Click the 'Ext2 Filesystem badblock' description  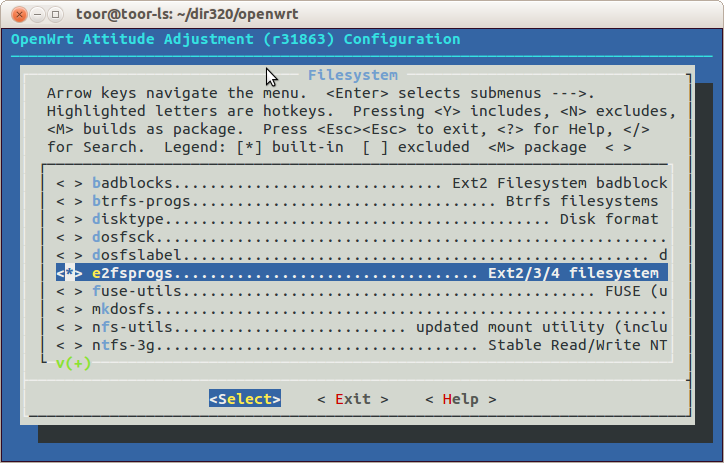[560, 183]
